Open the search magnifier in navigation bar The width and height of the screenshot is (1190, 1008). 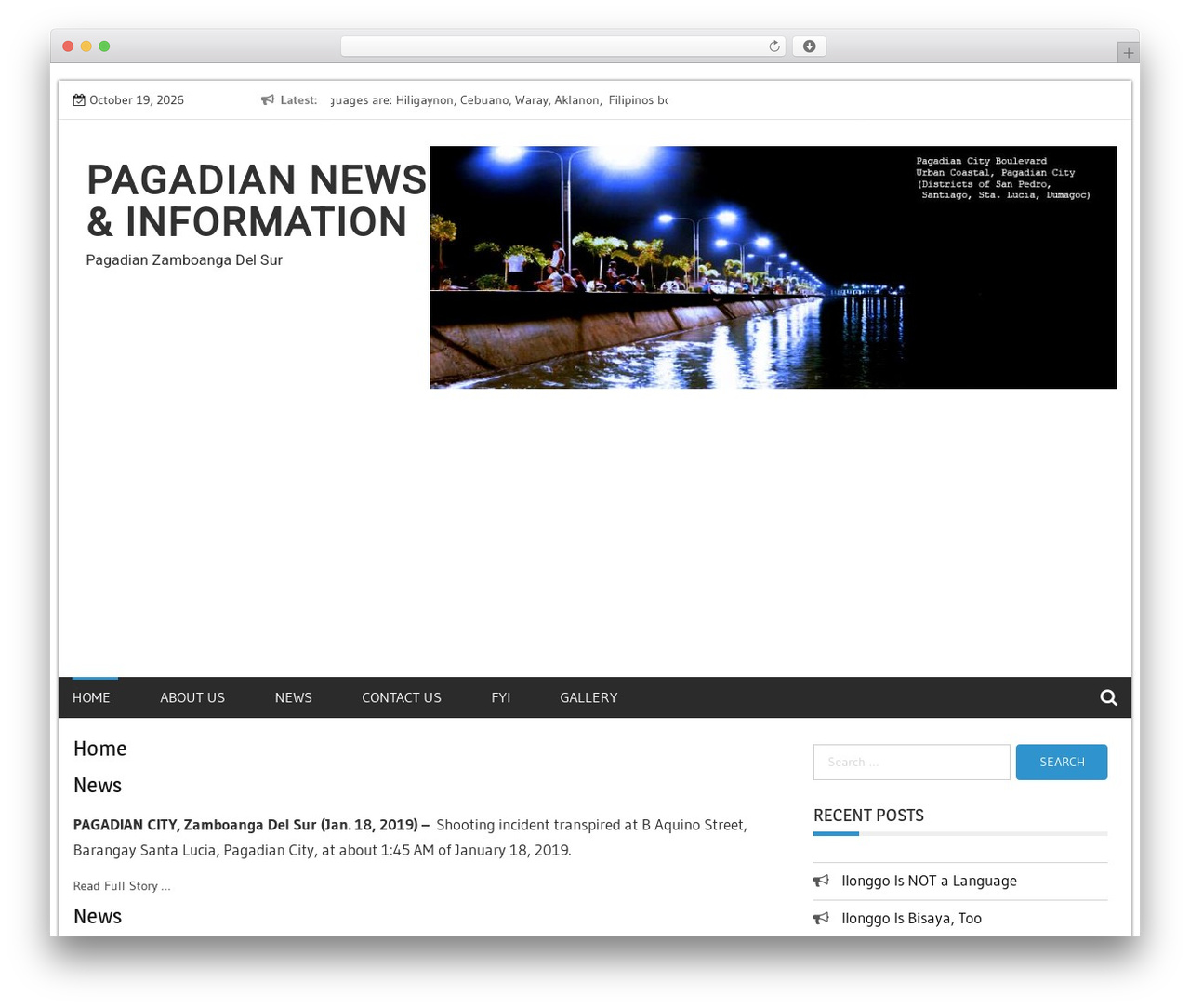[x=1108, y=697]
